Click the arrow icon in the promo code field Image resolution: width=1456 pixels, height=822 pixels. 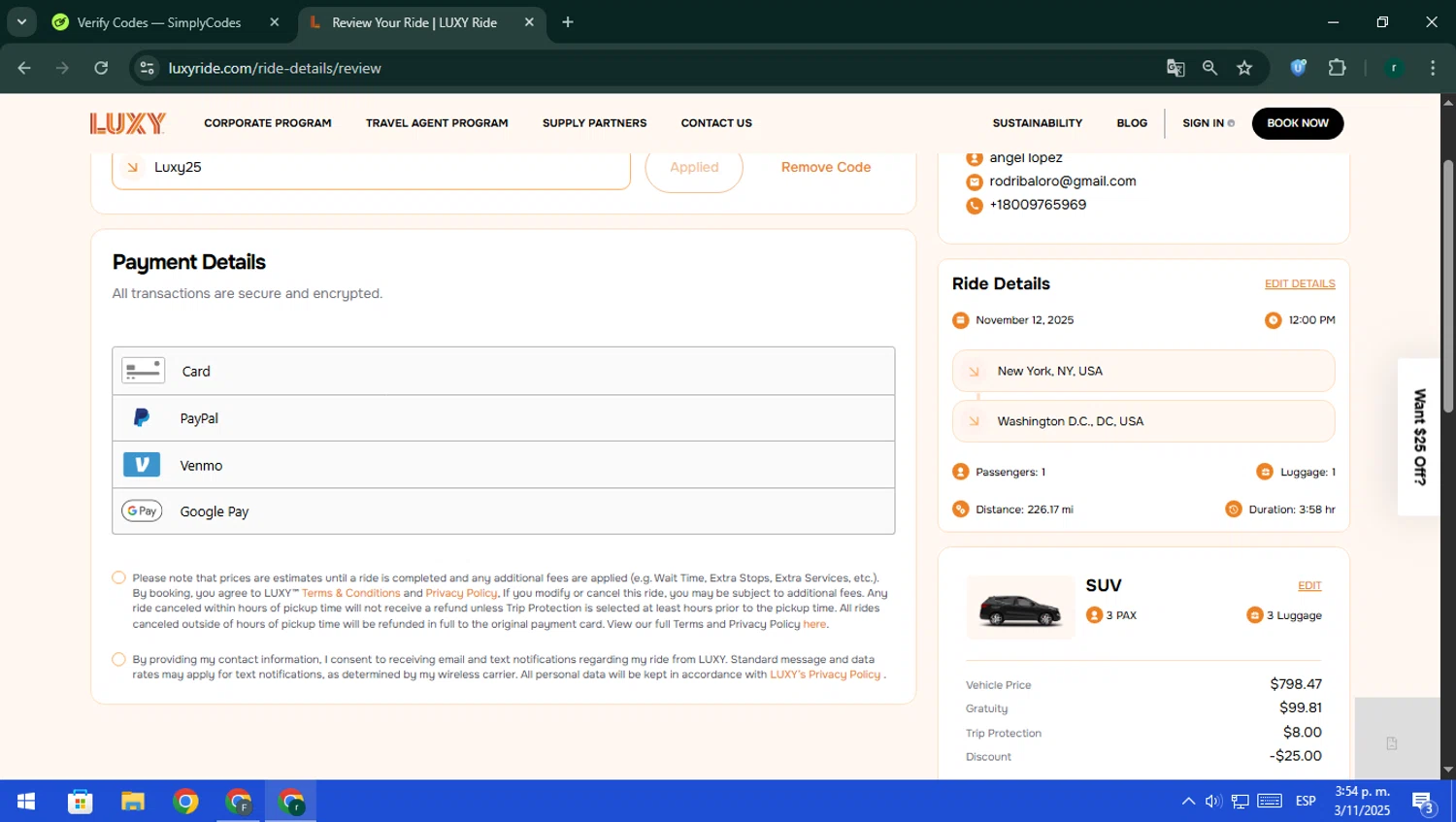coord(133,167)
